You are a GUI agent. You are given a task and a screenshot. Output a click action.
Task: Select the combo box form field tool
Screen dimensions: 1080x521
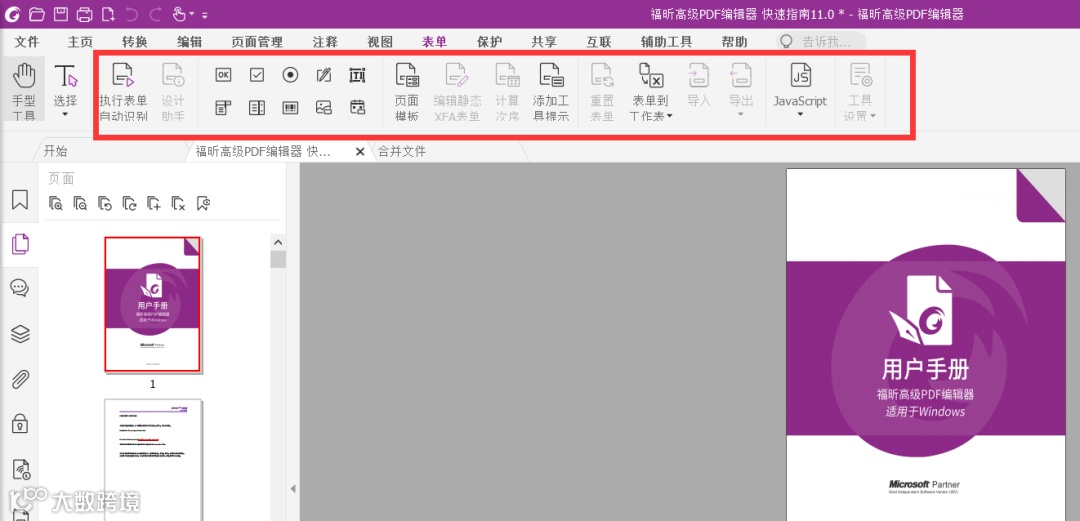tap(223, 107)
